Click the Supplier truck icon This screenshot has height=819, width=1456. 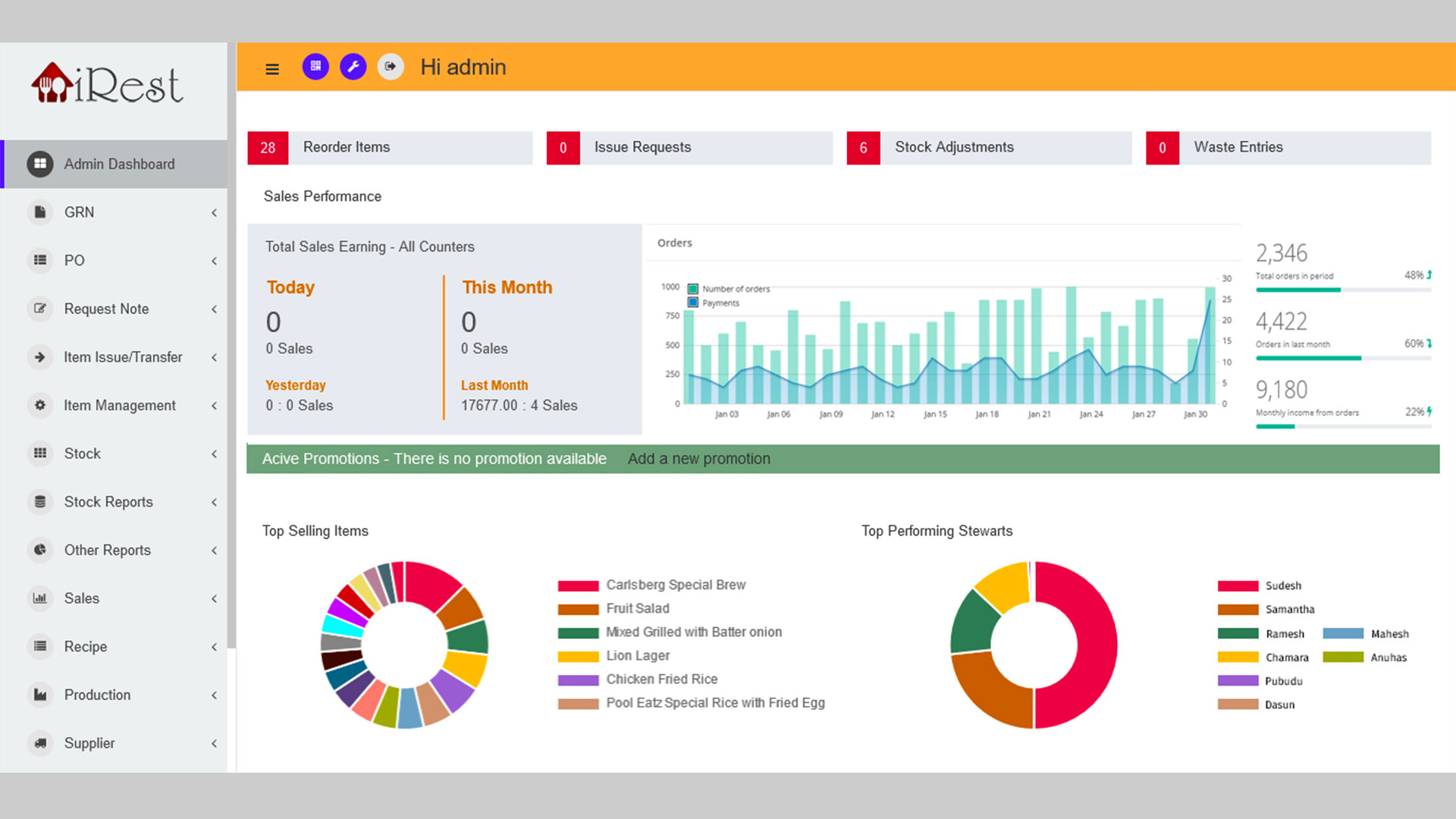click(x=40, y=743)
